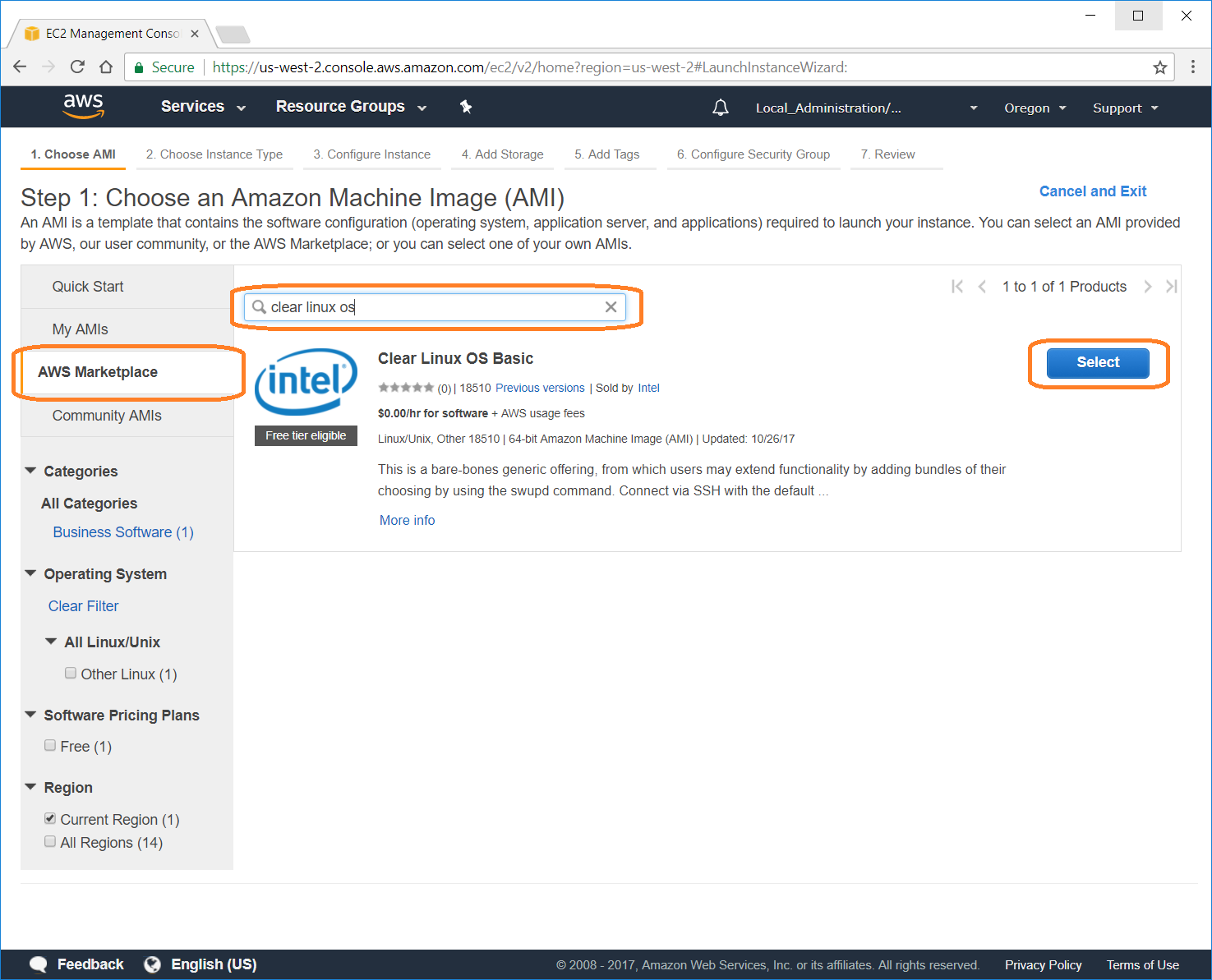Click the language globe icon
Screen dimensions: 1212x980
[152, 964]
